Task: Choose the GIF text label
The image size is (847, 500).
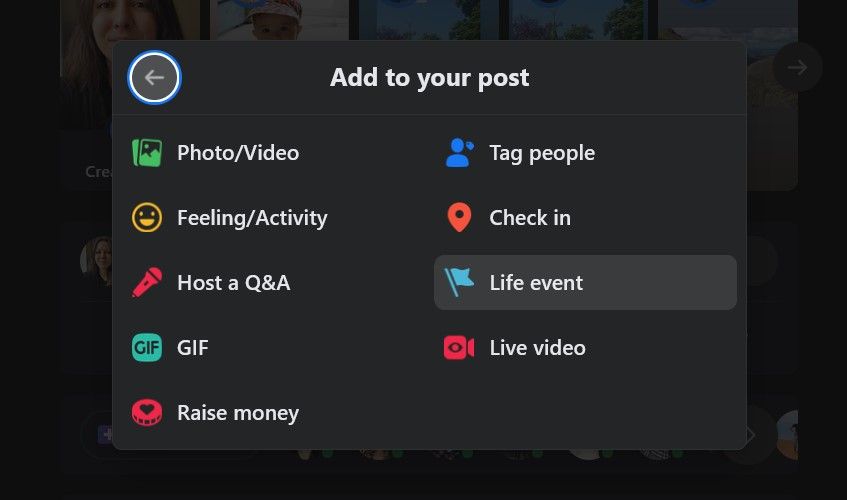Action: coord(192,348)
